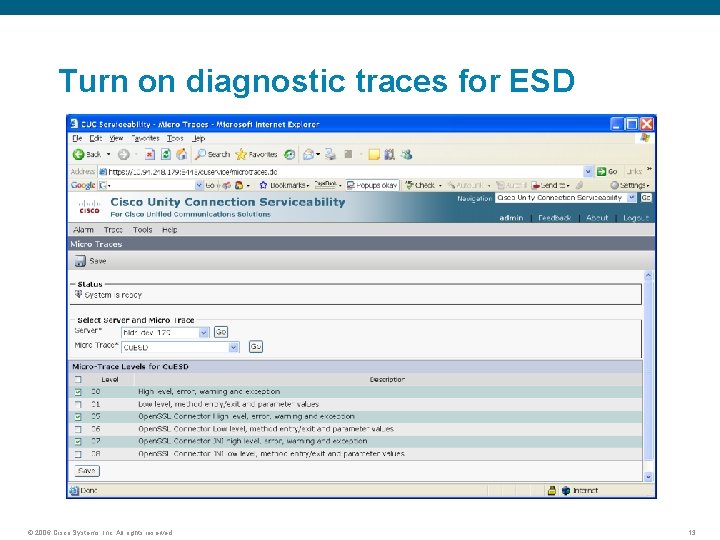Click the Save floppy disk icon
This screenshot has width=720, height=540.
pos(80,261)
